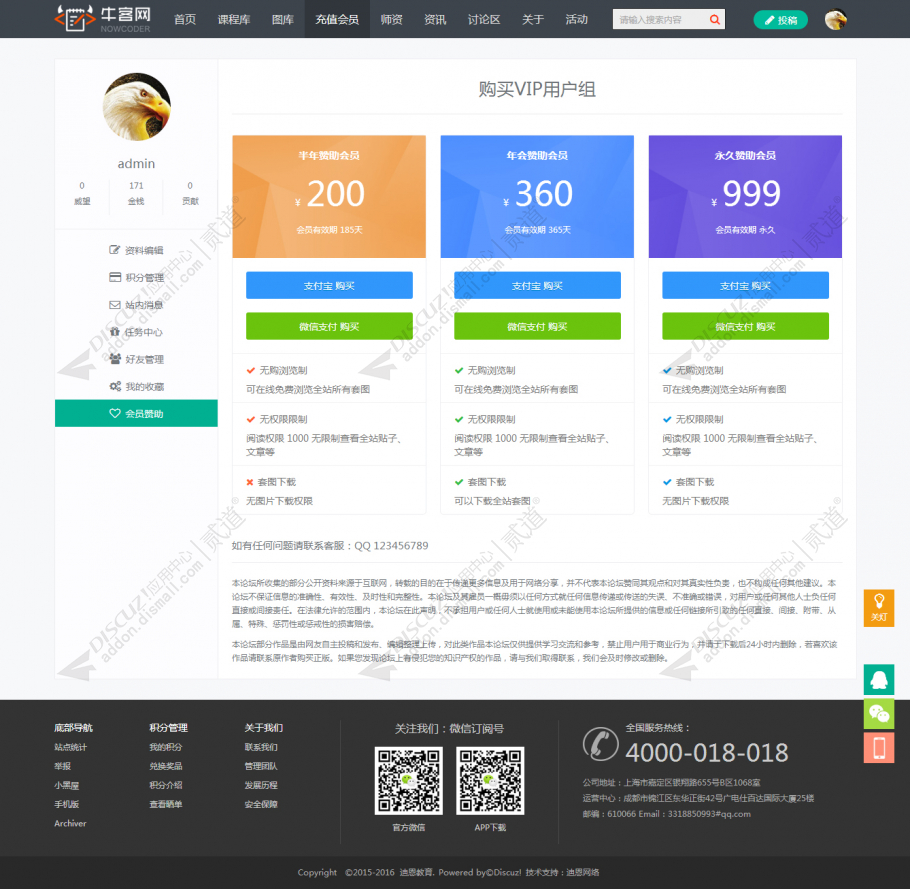Click the 我的收藏 gears icon
Viewport: 910px width, 889px height.
[x=115, y=386]
